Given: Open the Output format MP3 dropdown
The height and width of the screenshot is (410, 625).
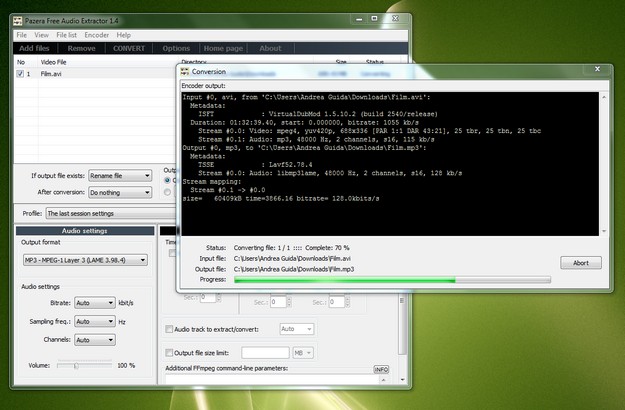Looking at the screenshot, I should [x=85, y=260].
